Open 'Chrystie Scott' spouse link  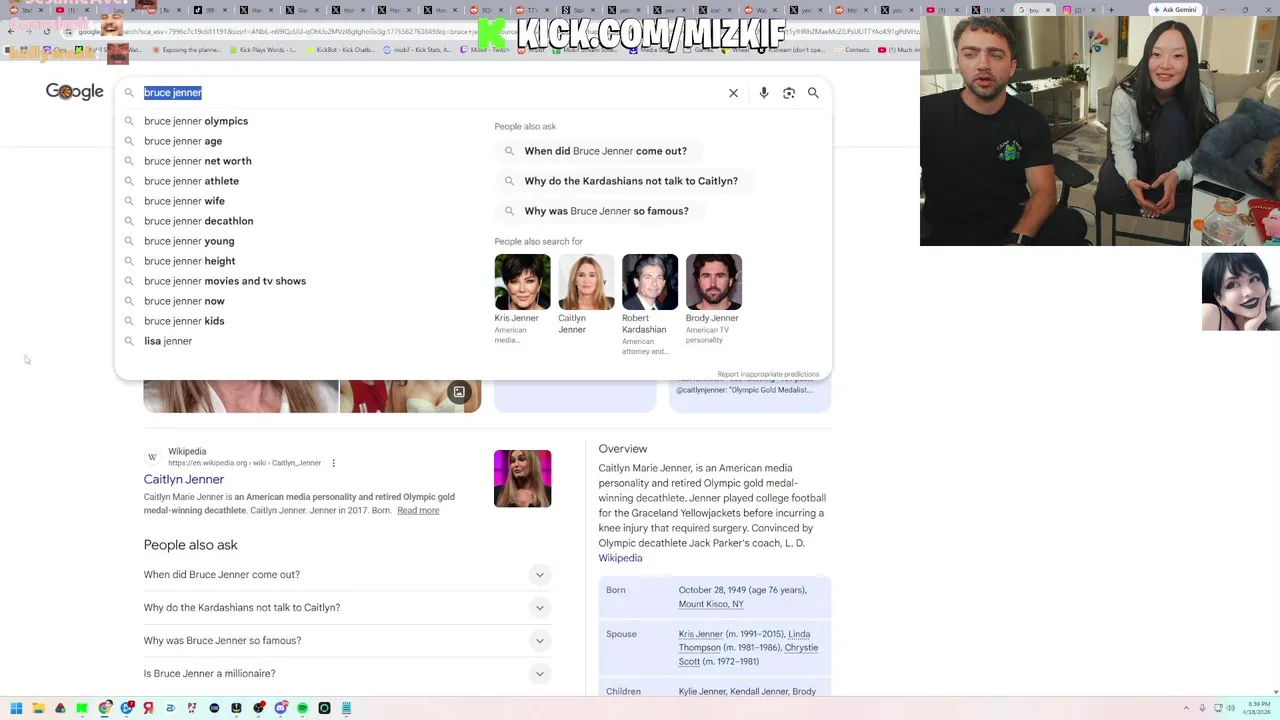click(x=748, y=654)
